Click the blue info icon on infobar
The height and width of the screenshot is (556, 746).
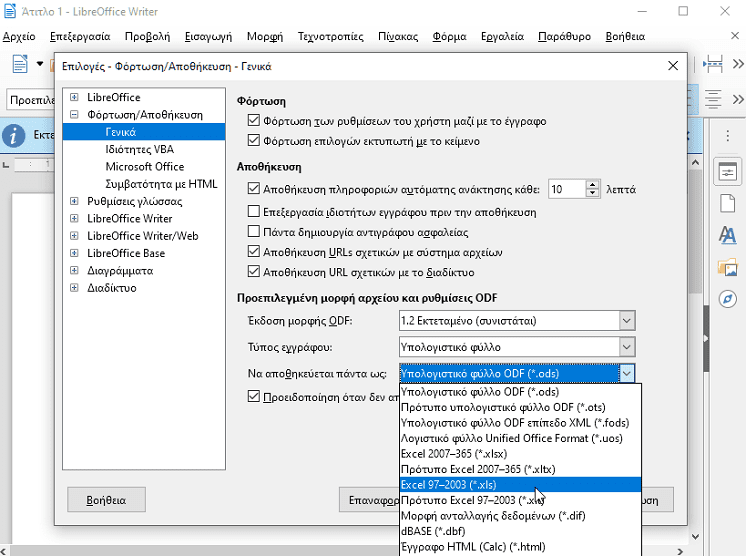(14, 136)
